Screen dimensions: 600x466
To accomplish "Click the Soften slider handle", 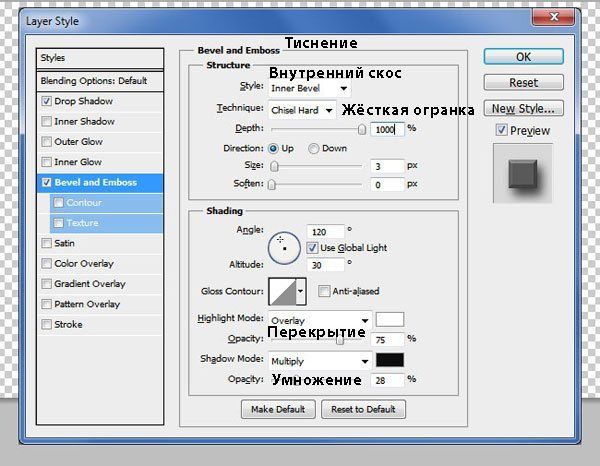I will pos(272,185).
